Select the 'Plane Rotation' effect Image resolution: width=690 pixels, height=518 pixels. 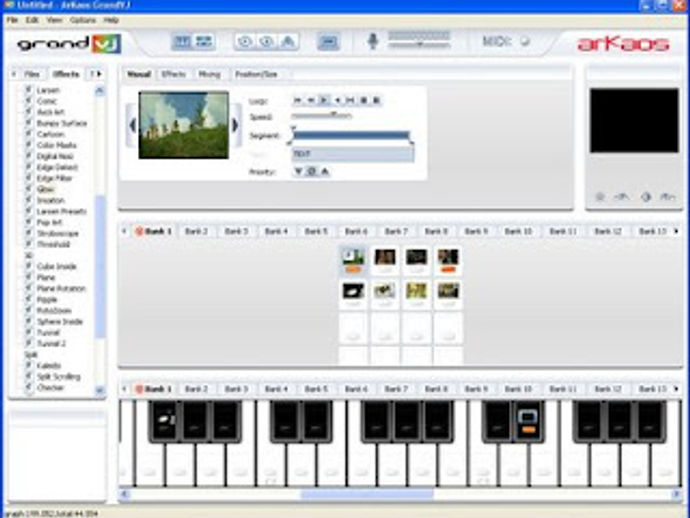pyautogui.click(x=61, y=288)
